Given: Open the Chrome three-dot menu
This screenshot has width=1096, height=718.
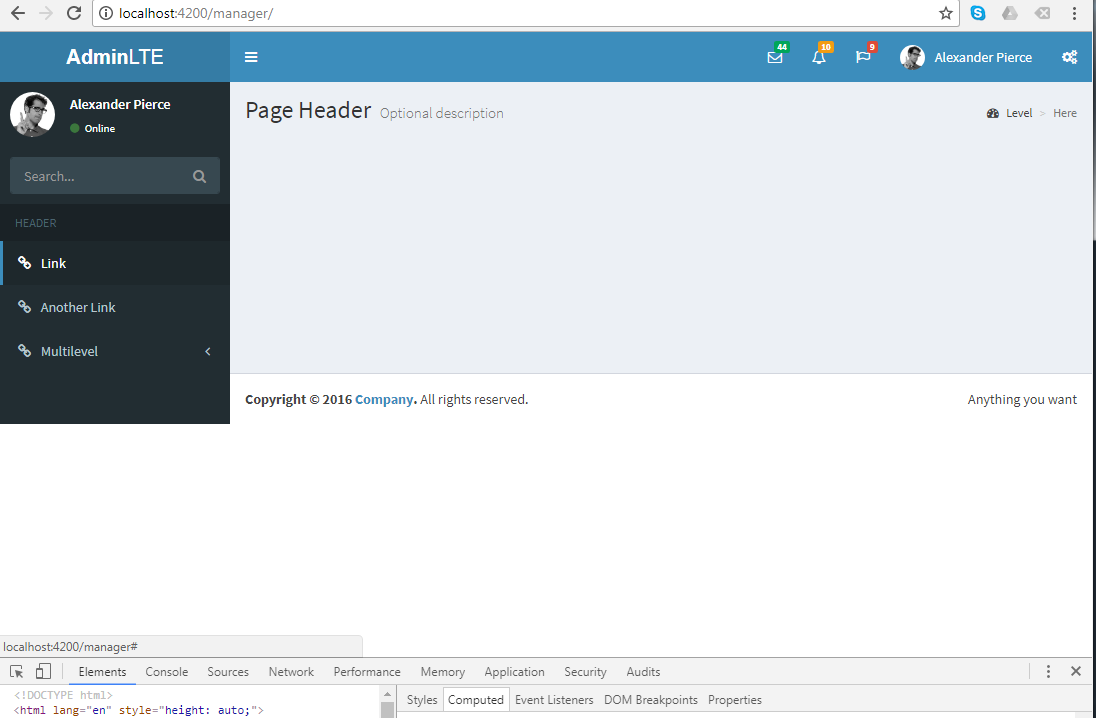Looking at the screenshot, I should (x=1075, y=13).
